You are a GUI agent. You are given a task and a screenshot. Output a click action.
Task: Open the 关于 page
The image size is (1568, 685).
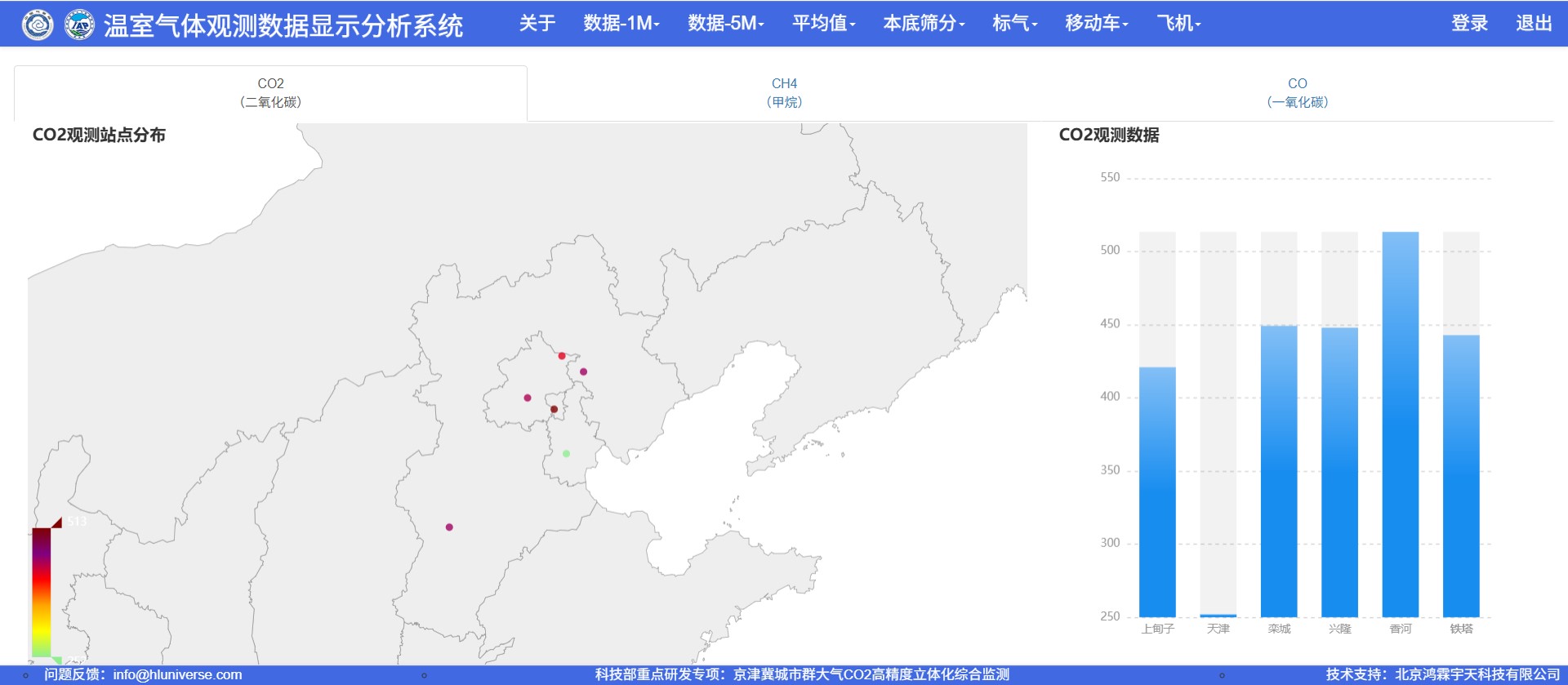[537, 23]
